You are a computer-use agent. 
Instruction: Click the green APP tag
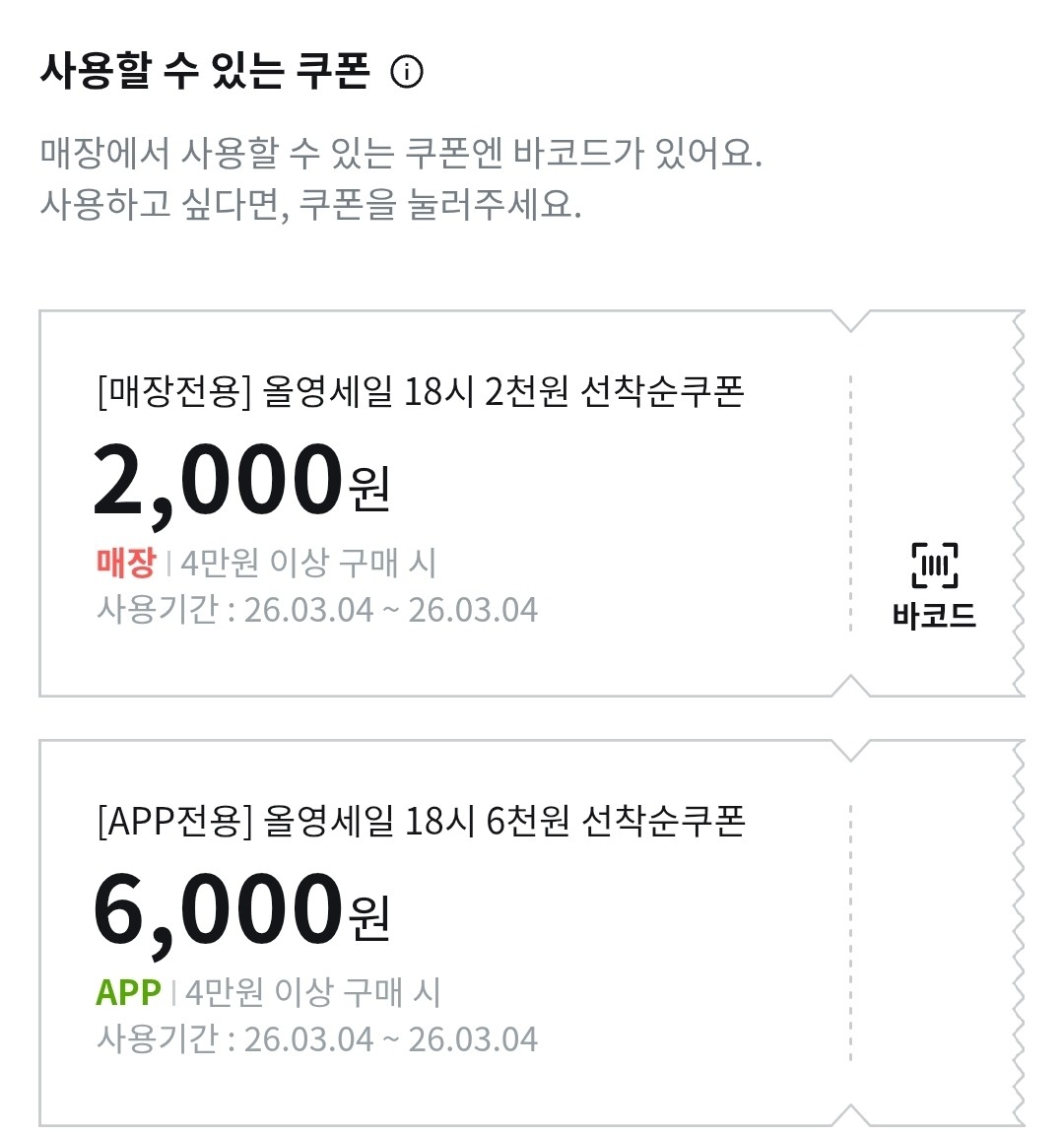pos(128,992)
